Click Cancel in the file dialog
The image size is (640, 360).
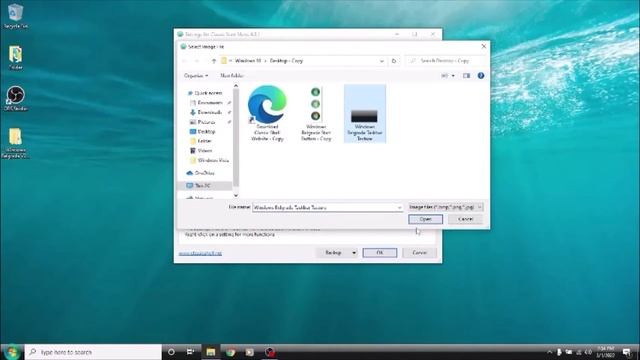point(465,219)
